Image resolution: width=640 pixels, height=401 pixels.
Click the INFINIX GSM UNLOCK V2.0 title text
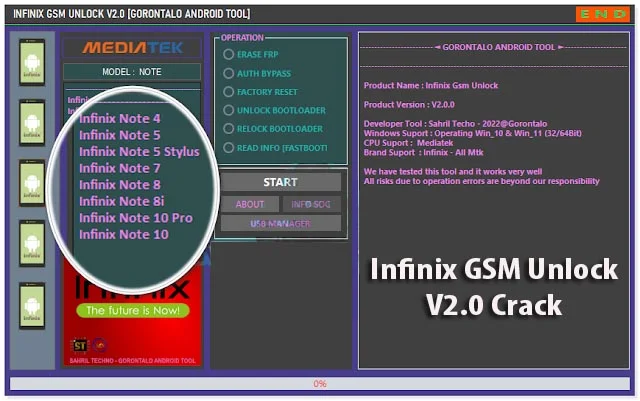pyautogui.click(x=132, y=14)
